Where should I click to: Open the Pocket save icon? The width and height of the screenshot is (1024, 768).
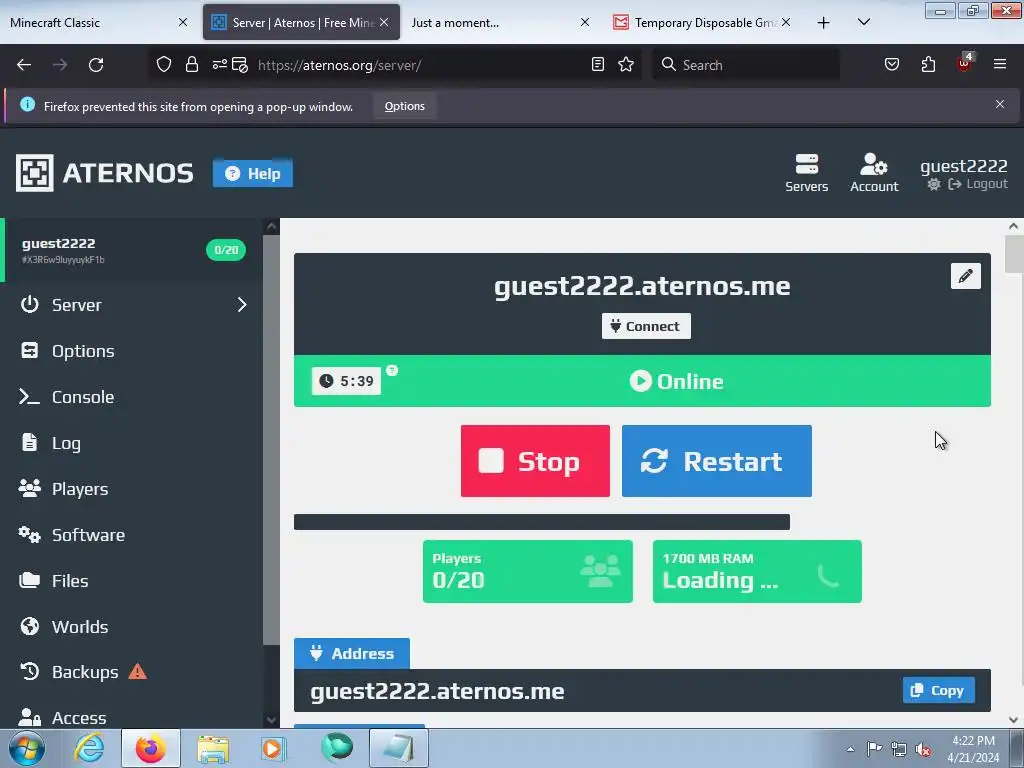pos(892,65)
